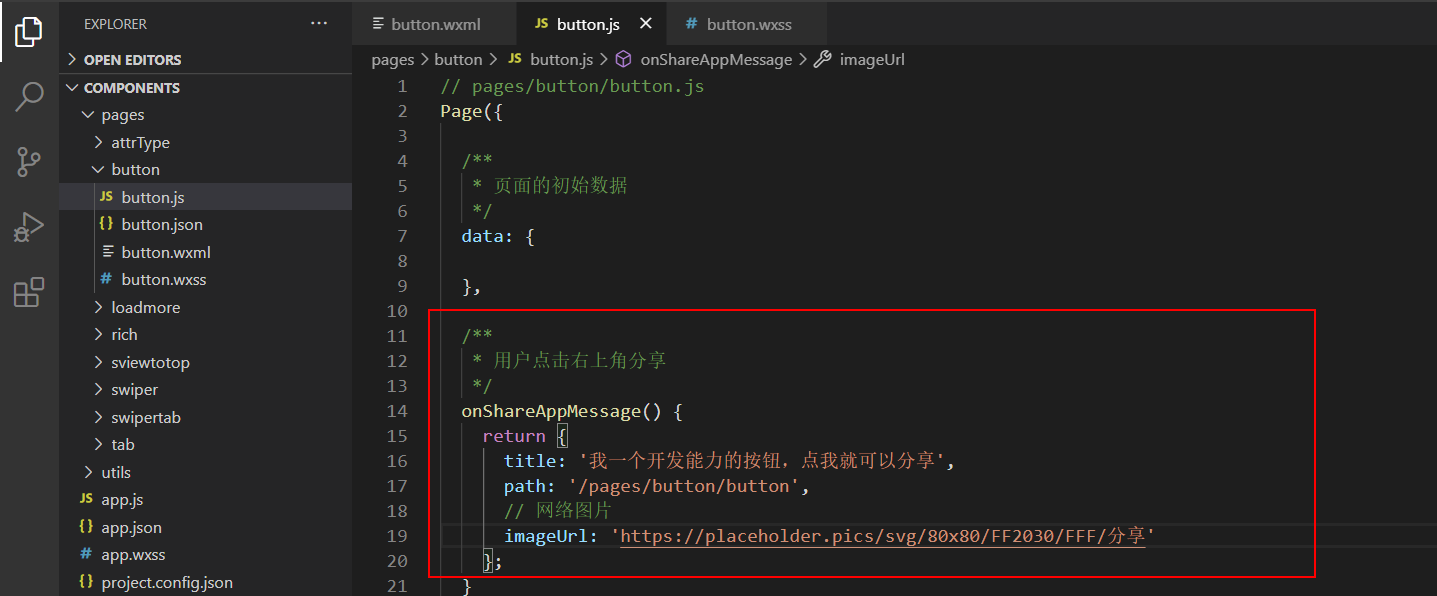Expand the attrType folder
This screenshot has width=1437, height=596.
point(206,143)
